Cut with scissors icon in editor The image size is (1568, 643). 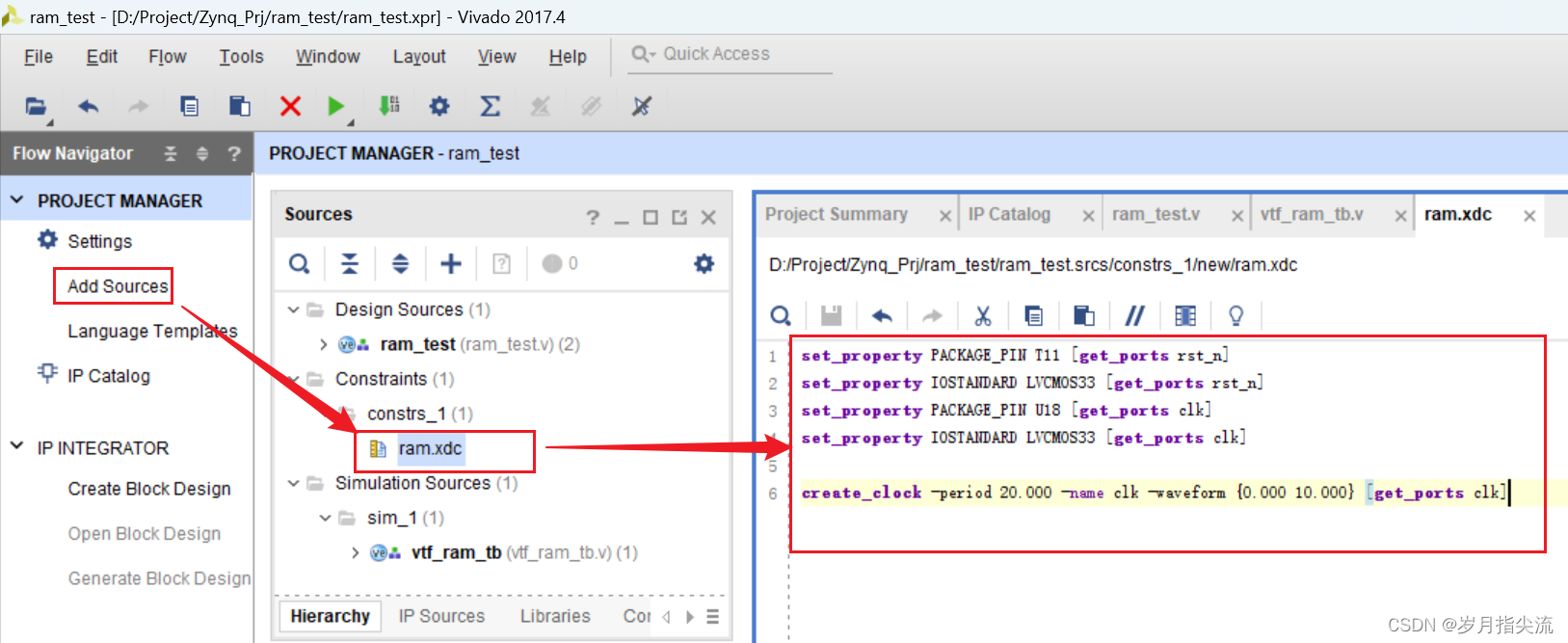click(983, 315)
